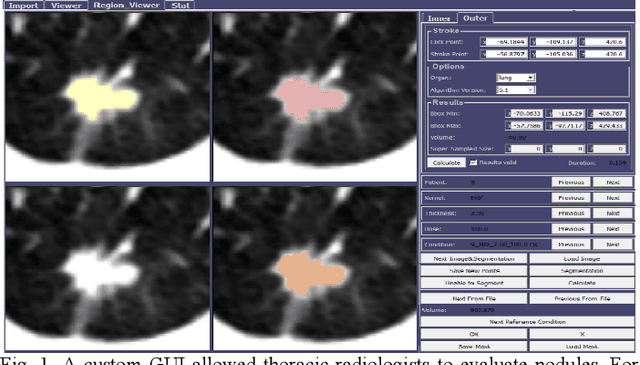The image size is (640, 365).
Task: Select Previous kernel
Action: point(571,198)
